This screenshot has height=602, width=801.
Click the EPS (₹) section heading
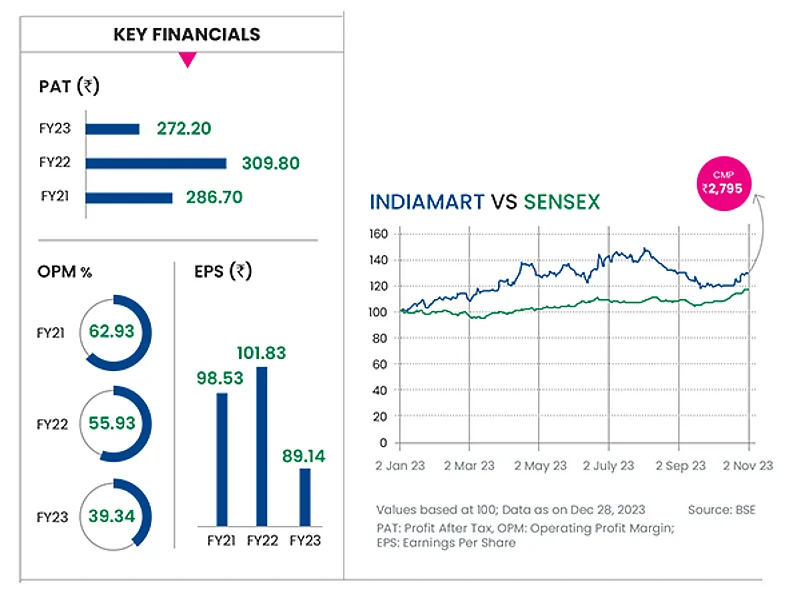pos(223,271)
